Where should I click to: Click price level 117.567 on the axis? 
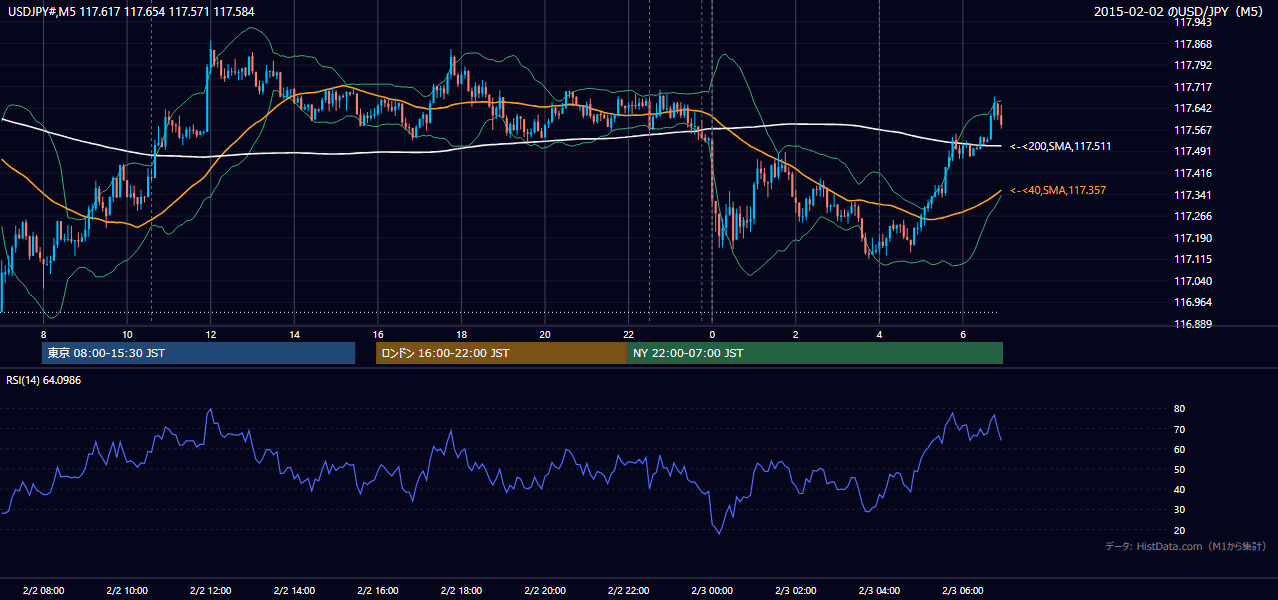point(1192,130)
